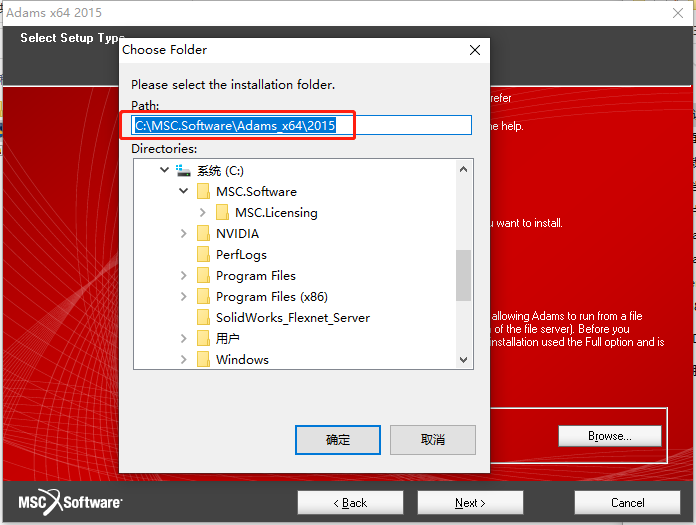Cancel the Adams installer

click(627, 502)
